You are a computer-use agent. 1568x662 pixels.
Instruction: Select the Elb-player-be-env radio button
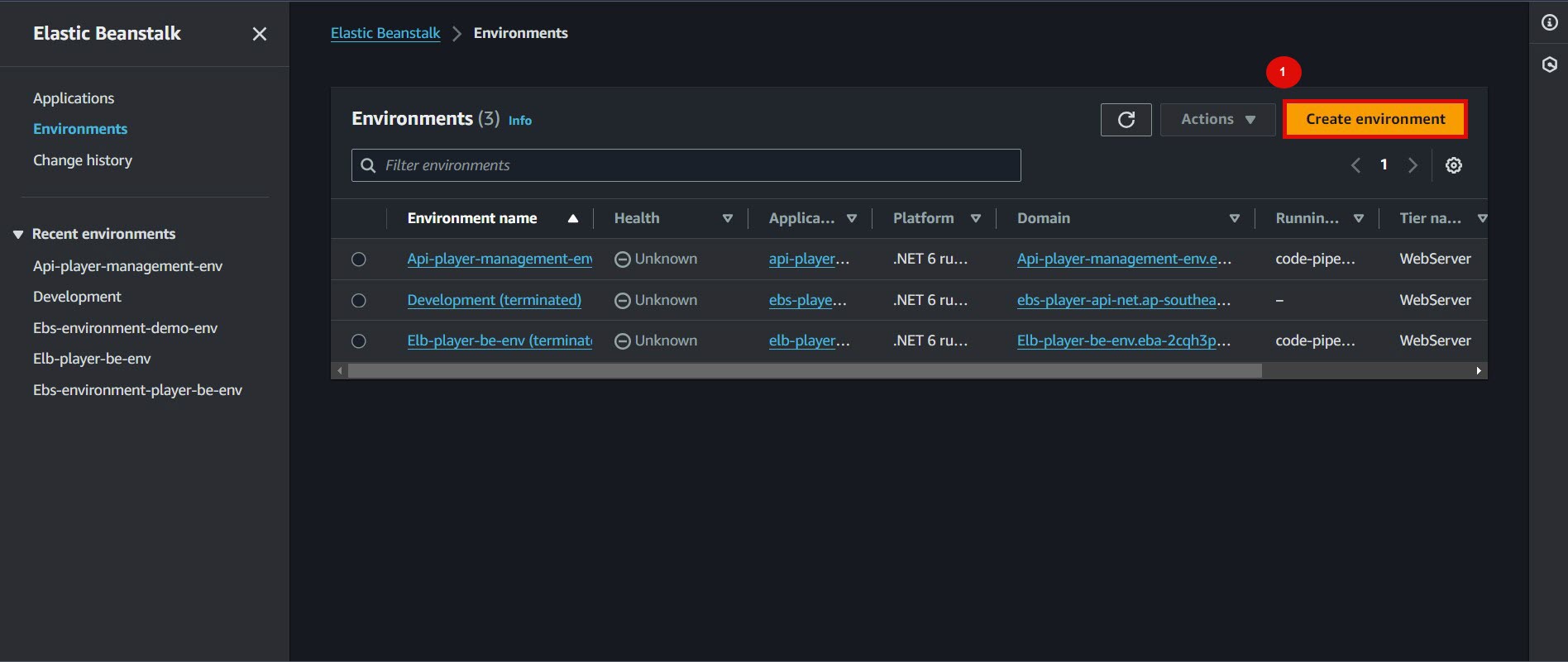(x=358, y=341)
